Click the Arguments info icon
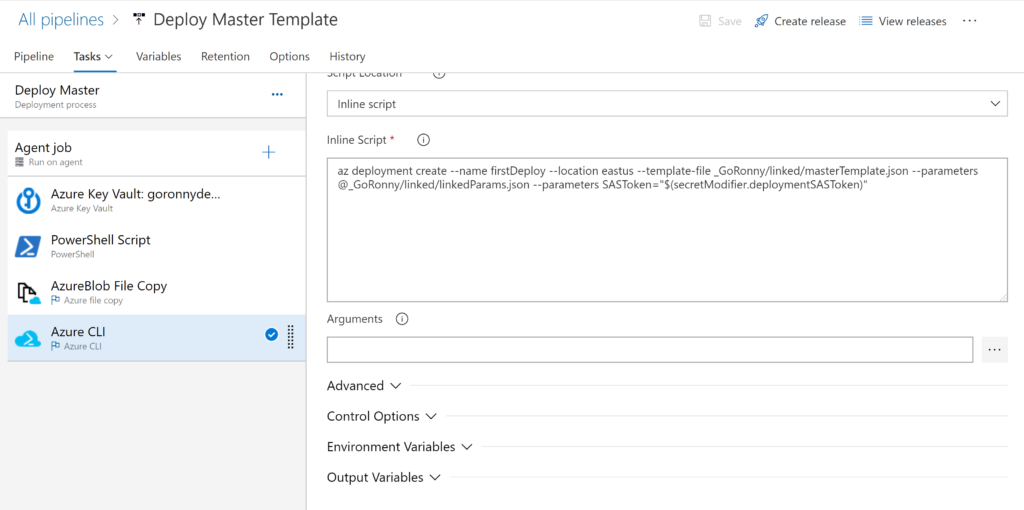Image resolution: width=1024 pixels, height=510 pixels. pyautogui.click(x=402, y=319)
